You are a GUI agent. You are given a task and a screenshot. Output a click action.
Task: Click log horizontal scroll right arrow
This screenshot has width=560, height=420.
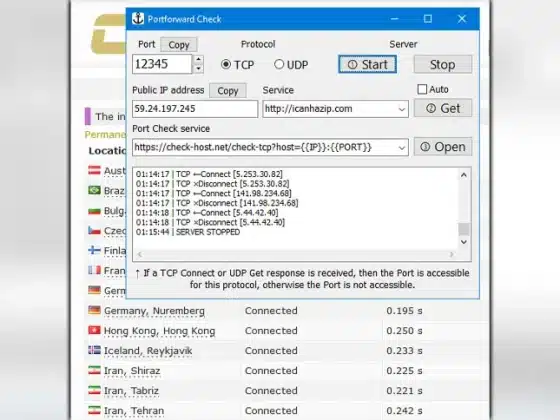click(451, 254)
